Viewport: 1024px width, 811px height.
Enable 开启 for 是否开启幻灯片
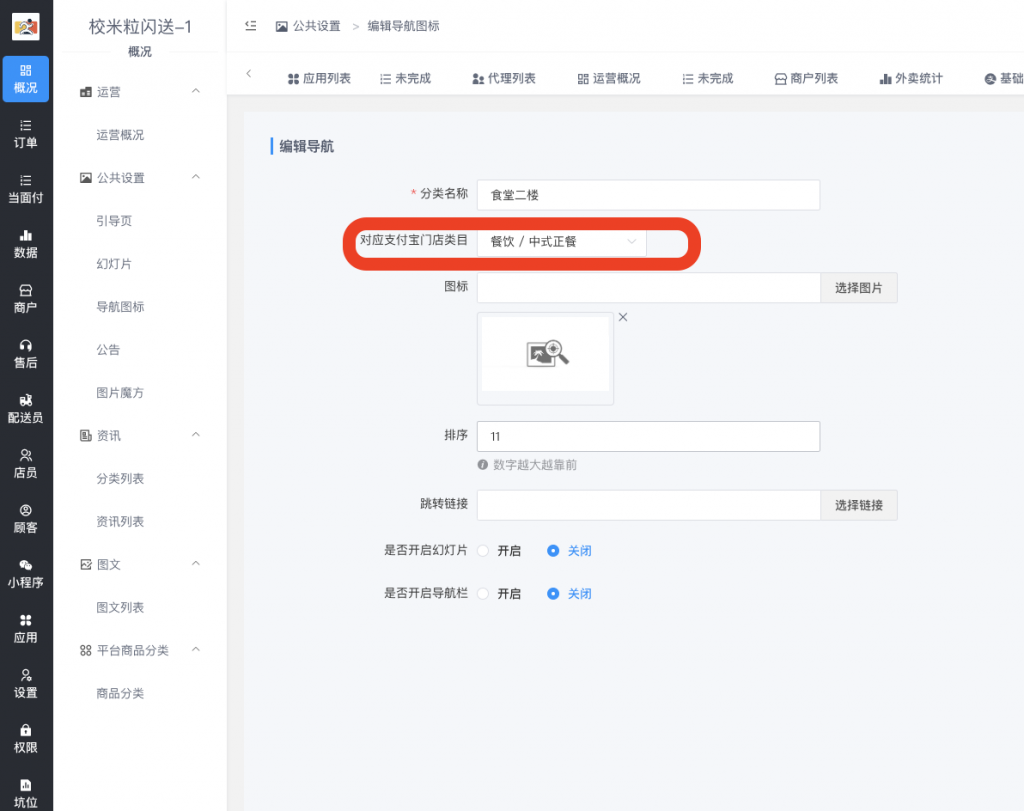[482, 550]
